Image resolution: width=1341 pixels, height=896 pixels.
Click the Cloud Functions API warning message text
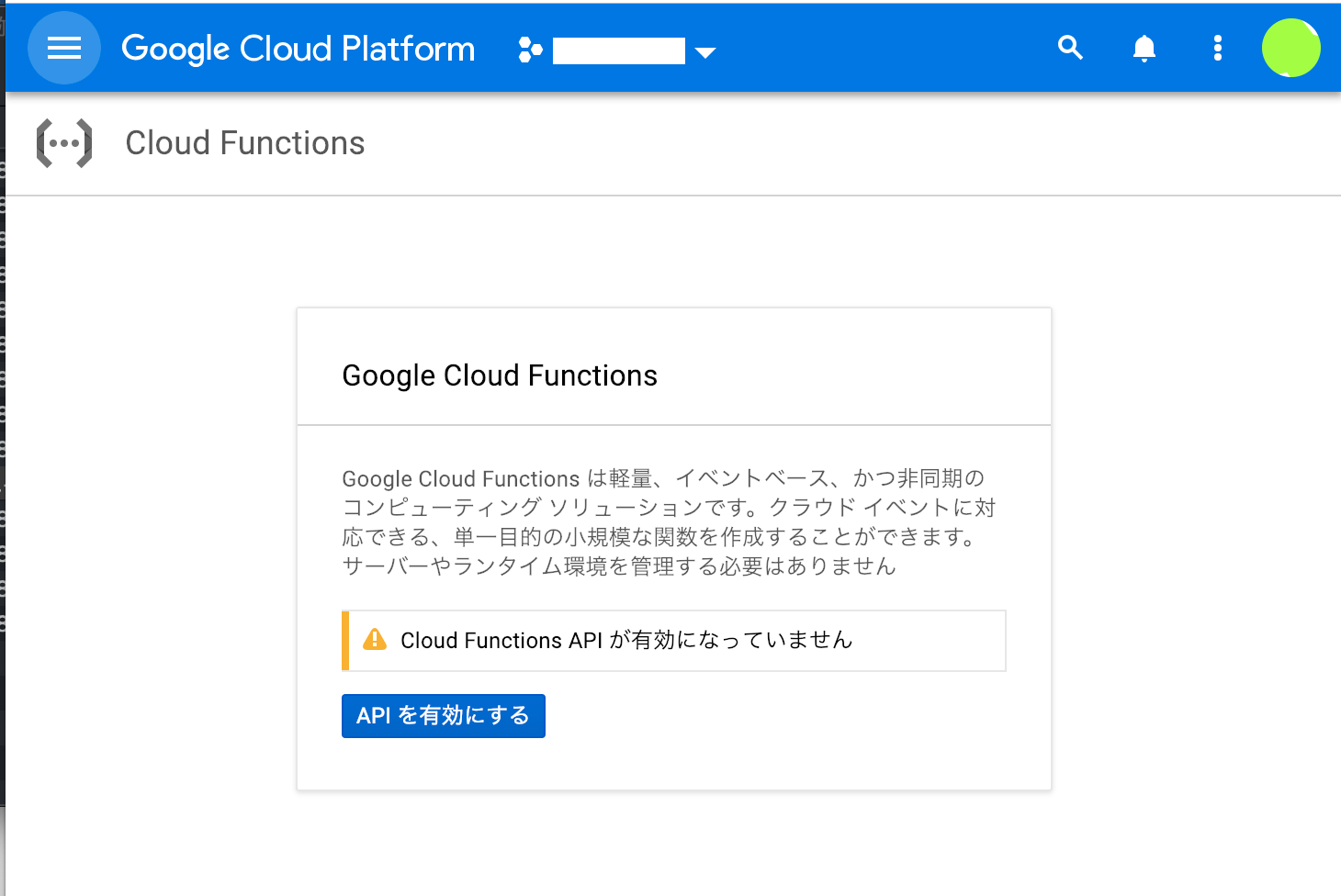click(x=625, y=640)
